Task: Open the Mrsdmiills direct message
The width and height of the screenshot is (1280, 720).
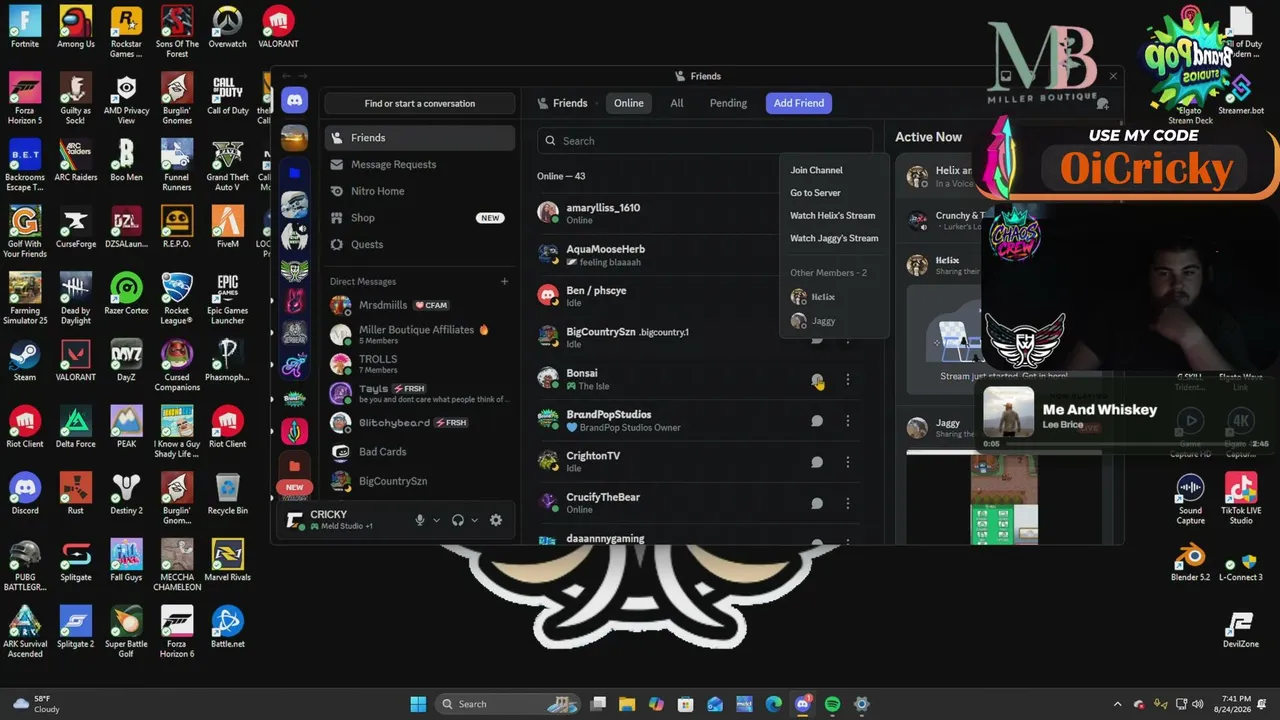Action: tap(420, 305)
